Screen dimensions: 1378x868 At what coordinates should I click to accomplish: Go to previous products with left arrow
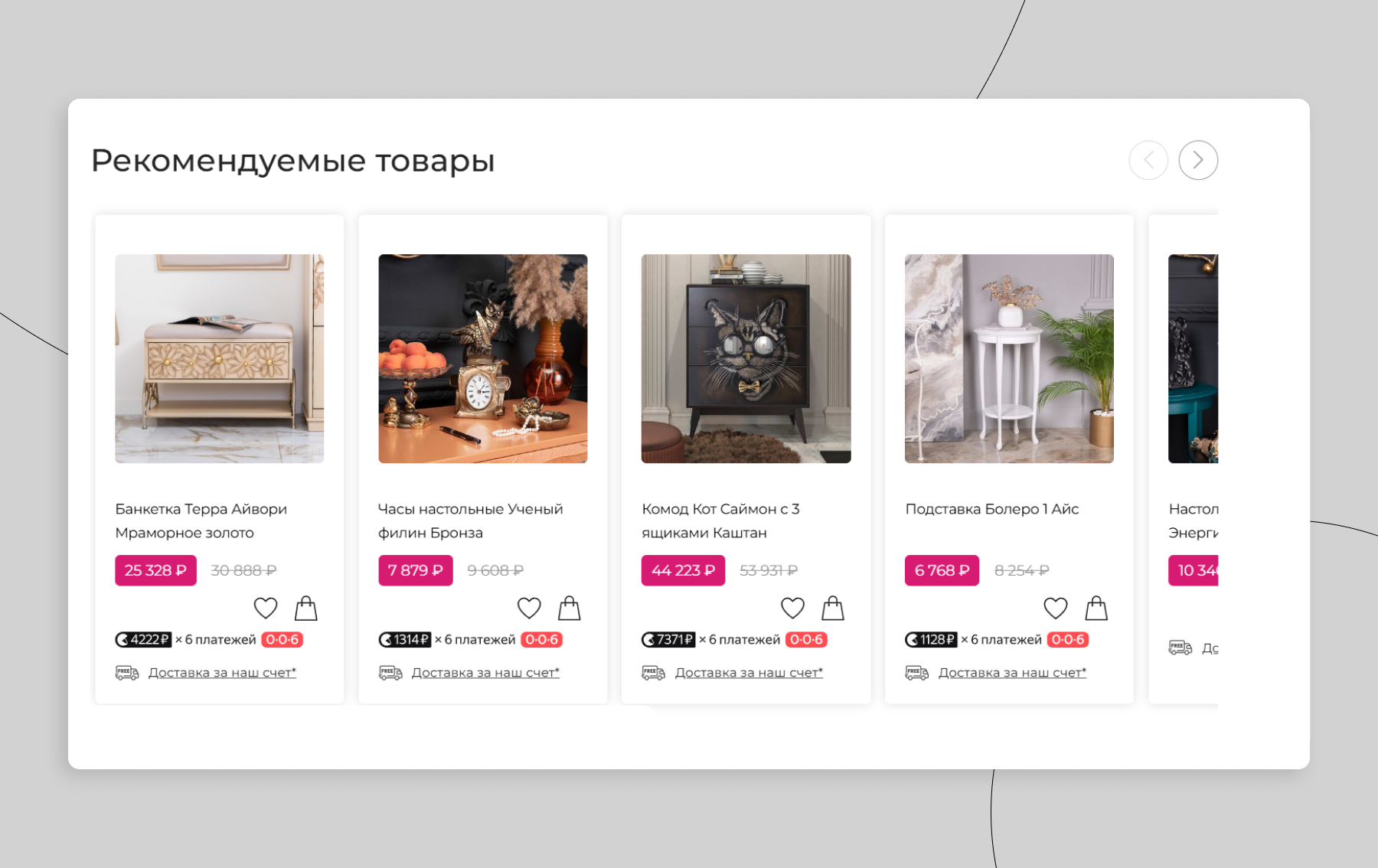[x=1148, y=160]
